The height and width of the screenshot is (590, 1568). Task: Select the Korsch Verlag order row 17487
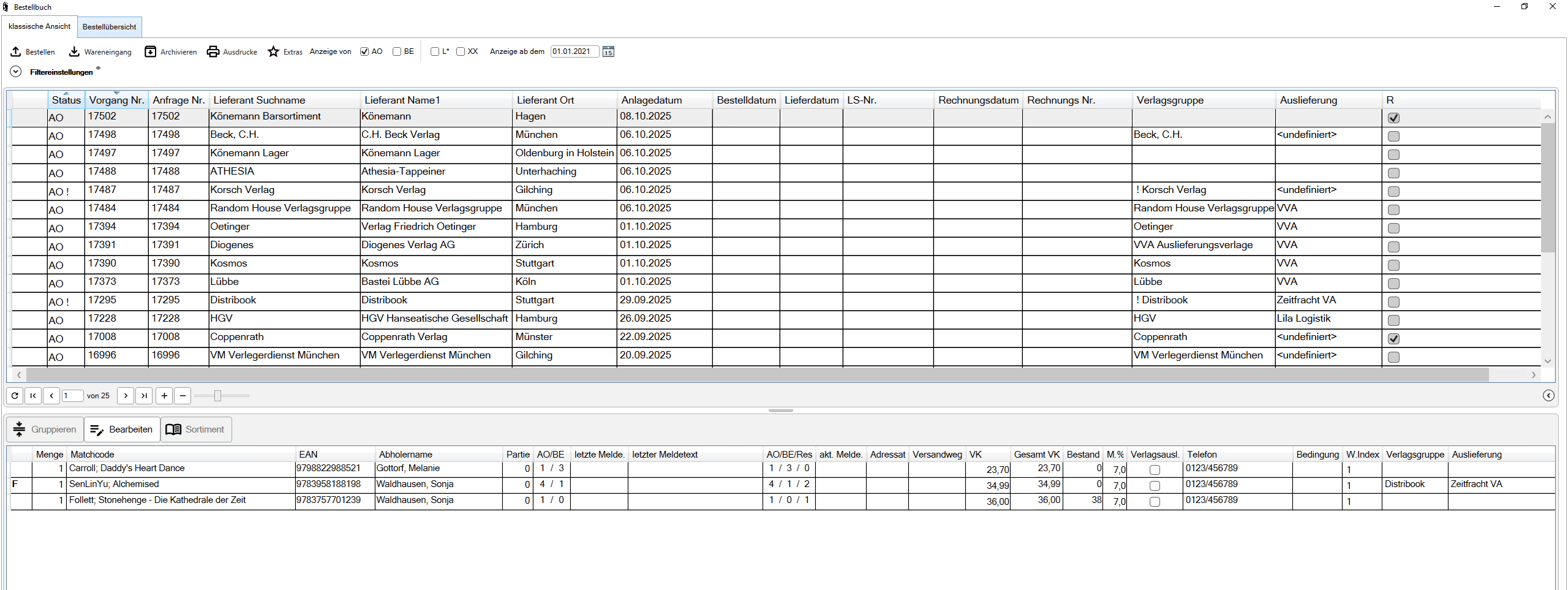[x=776, y=191]
